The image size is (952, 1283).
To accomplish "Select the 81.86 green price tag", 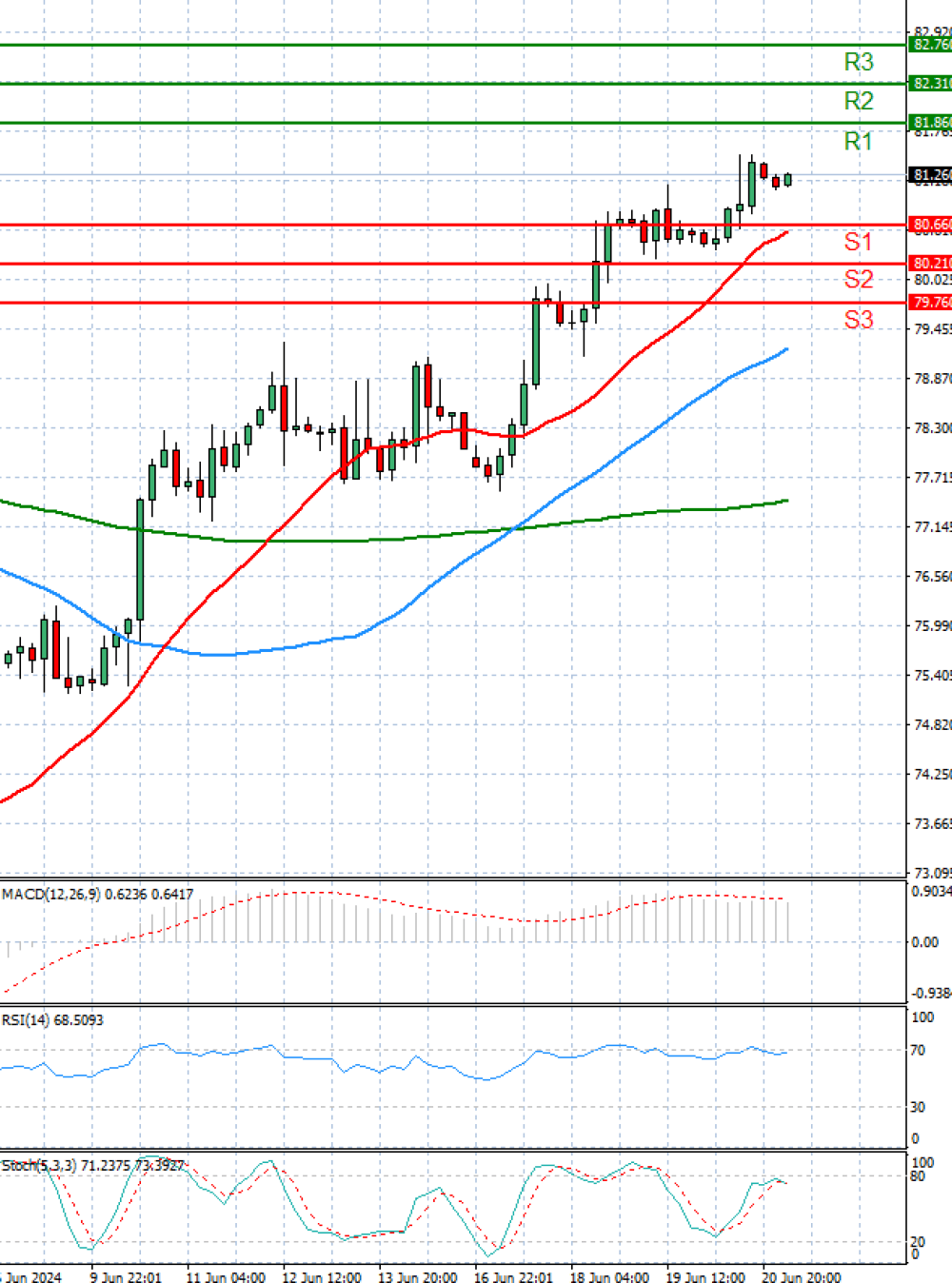I will 930,123.
